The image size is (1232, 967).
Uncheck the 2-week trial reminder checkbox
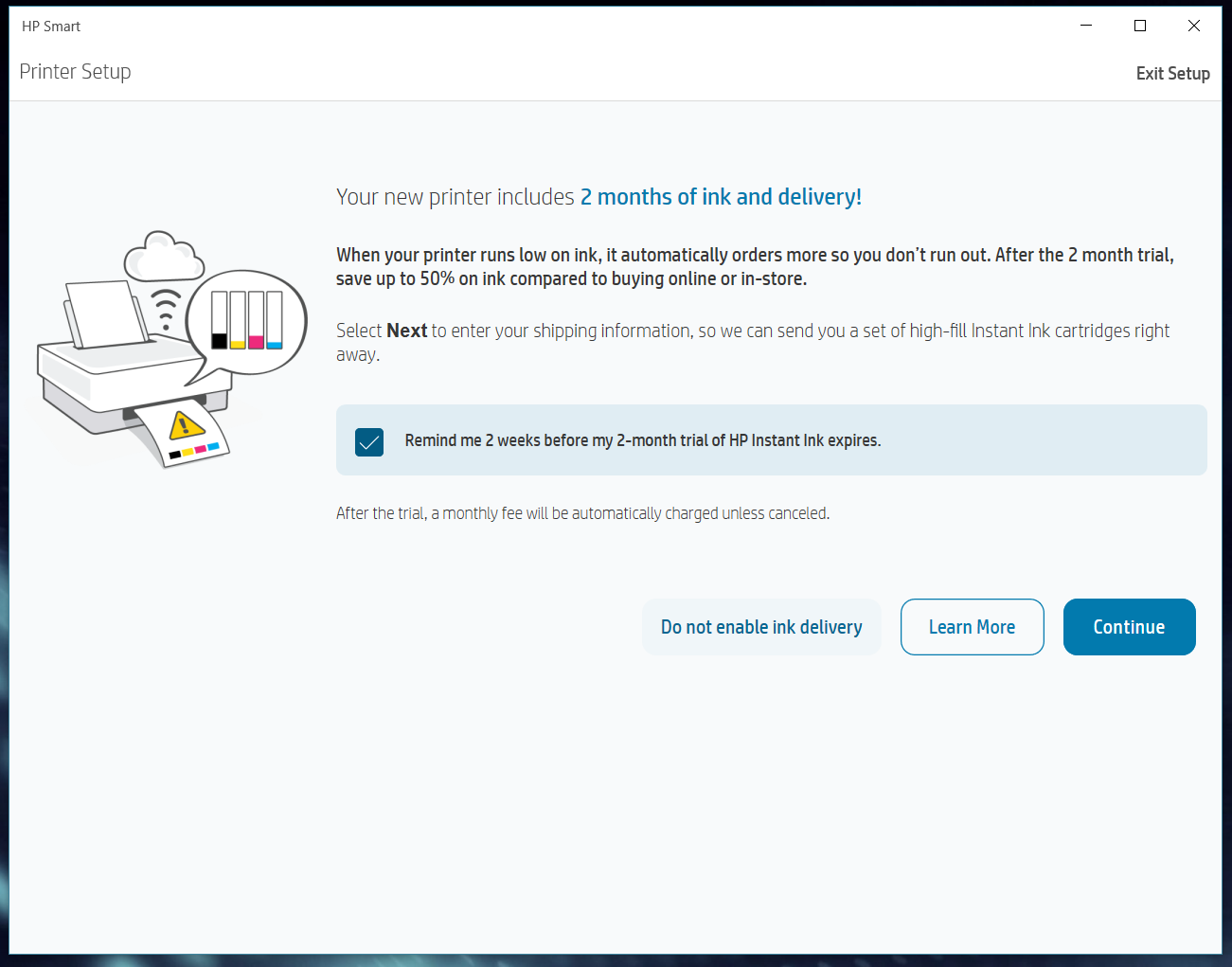pyautogui.click(x=369, y=441)
